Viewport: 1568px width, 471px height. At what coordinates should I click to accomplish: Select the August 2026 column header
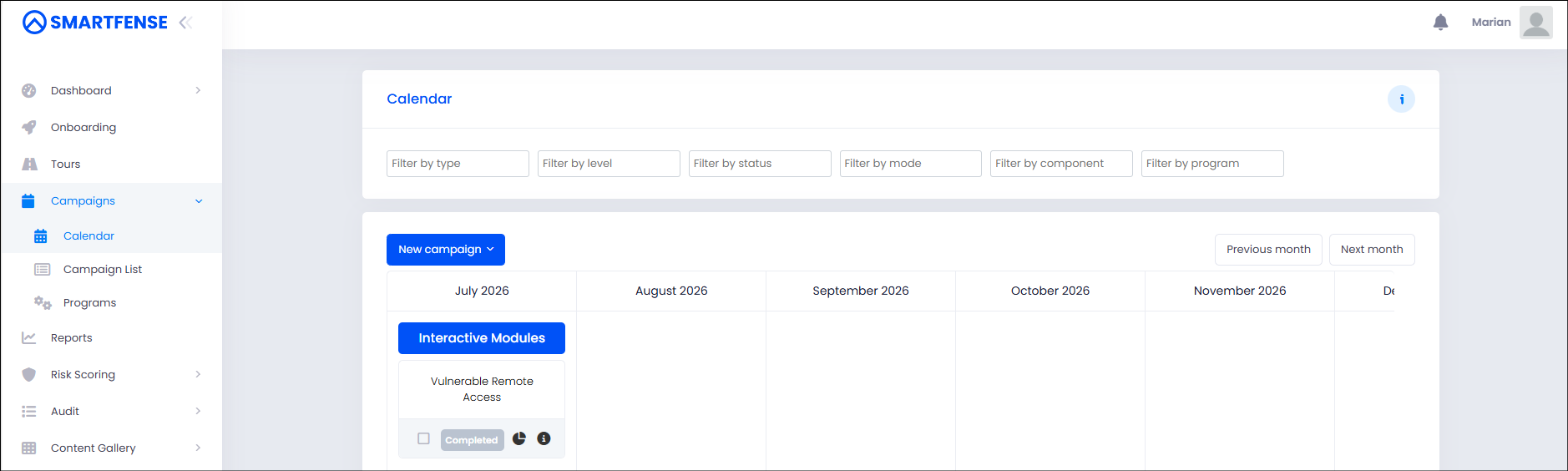pyautogui.click(x=671, y=291)
